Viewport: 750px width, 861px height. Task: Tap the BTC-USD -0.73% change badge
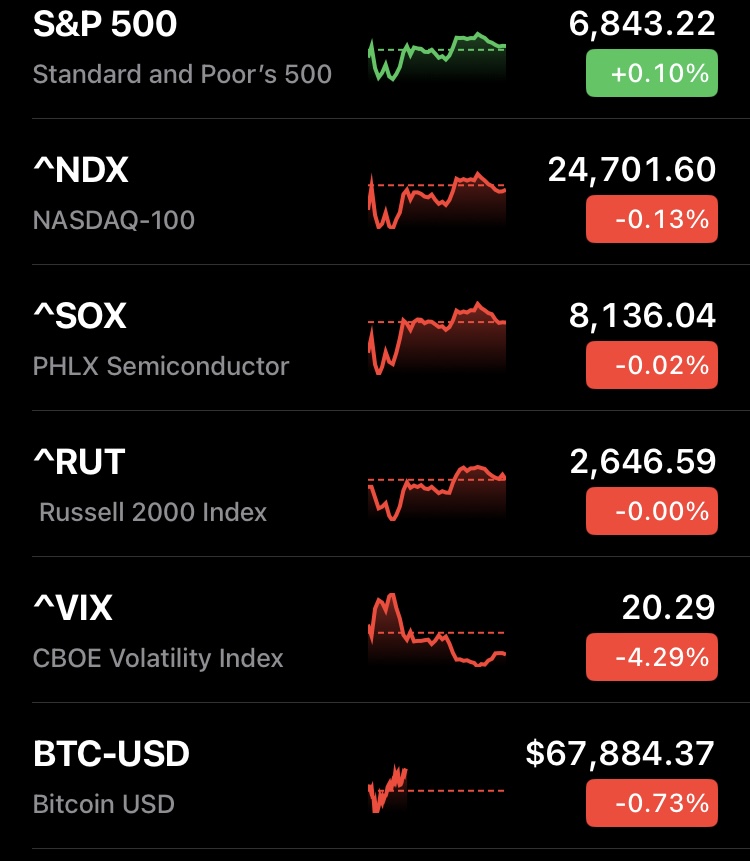tap(651, 803)
